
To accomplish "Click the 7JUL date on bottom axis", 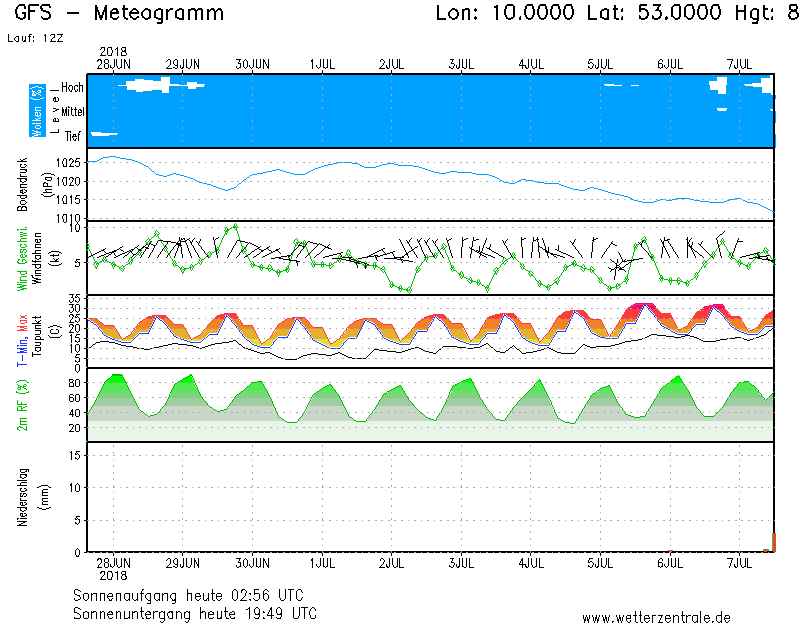I will [740, 564].
